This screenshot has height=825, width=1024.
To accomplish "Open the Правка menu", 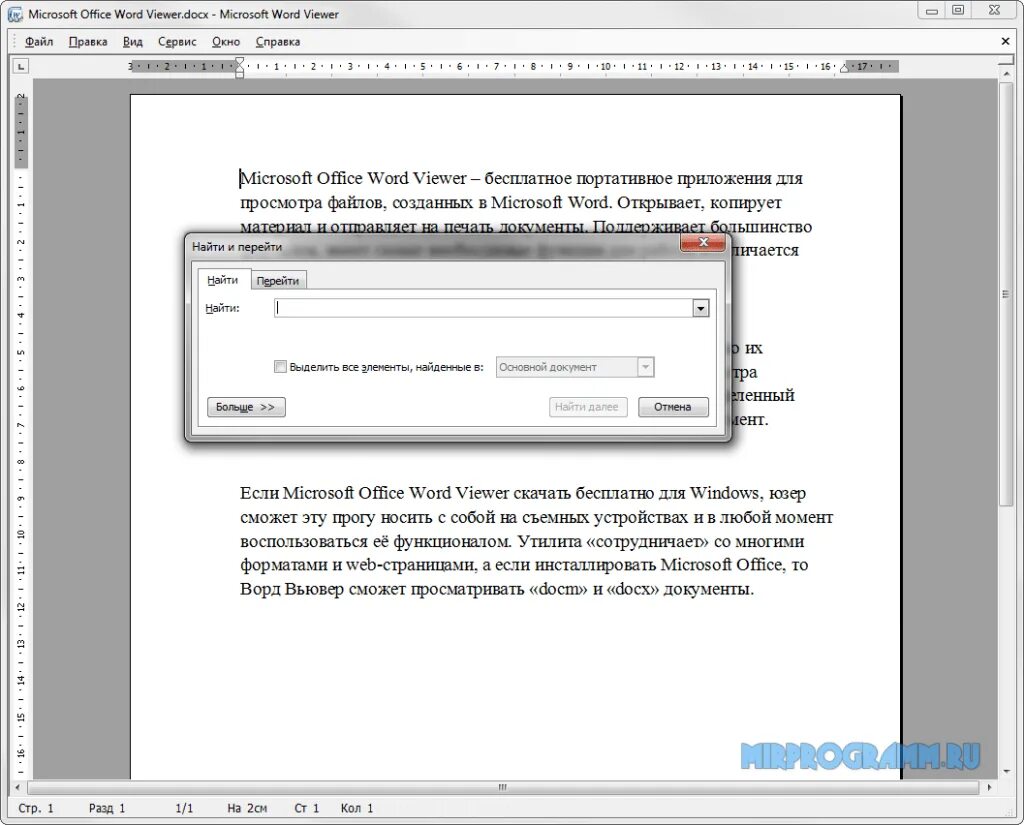I will [x=88, y=42].
